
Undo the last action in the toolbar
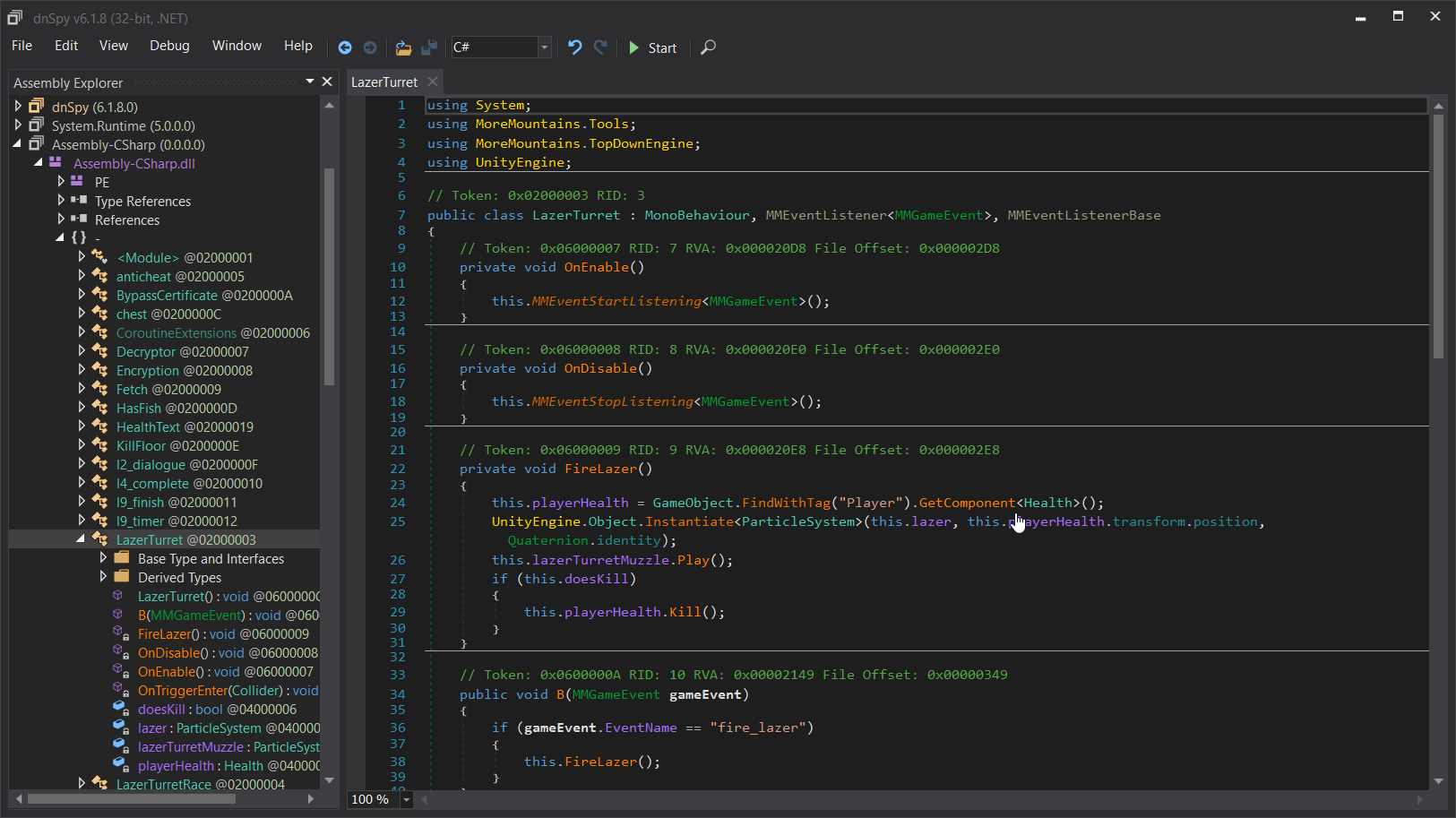click(x=575, y=47)
